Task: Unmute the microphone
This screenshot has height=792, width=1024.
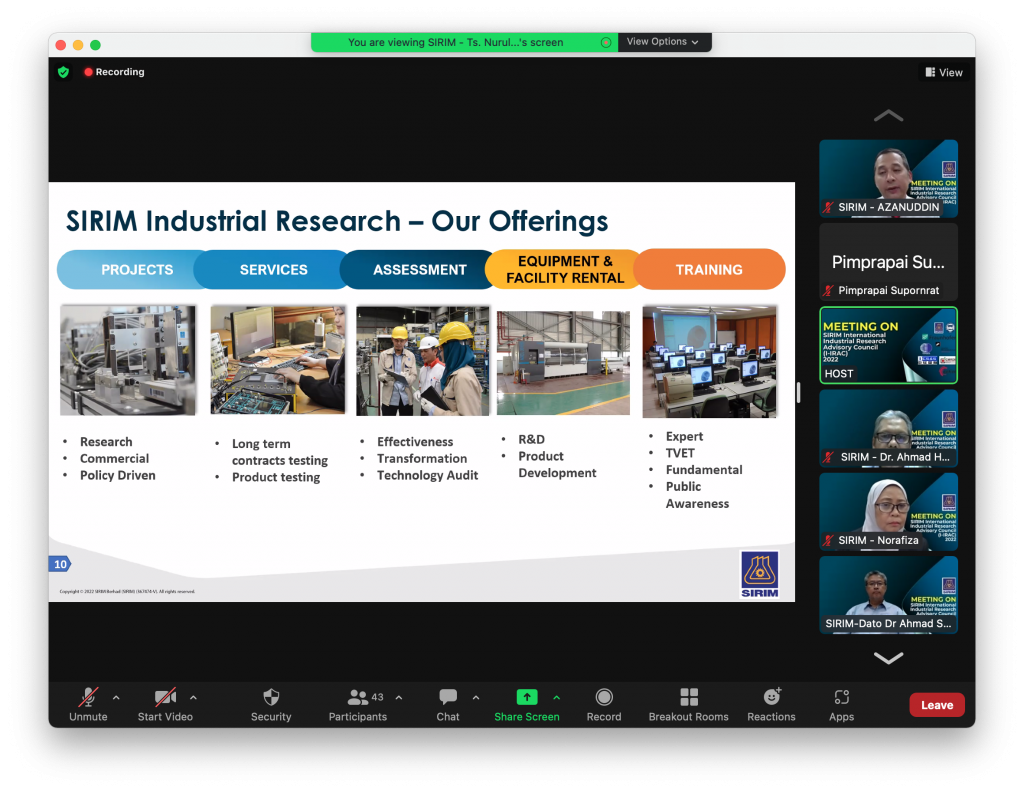Action: pyautogui.click(x=88, y=705)
